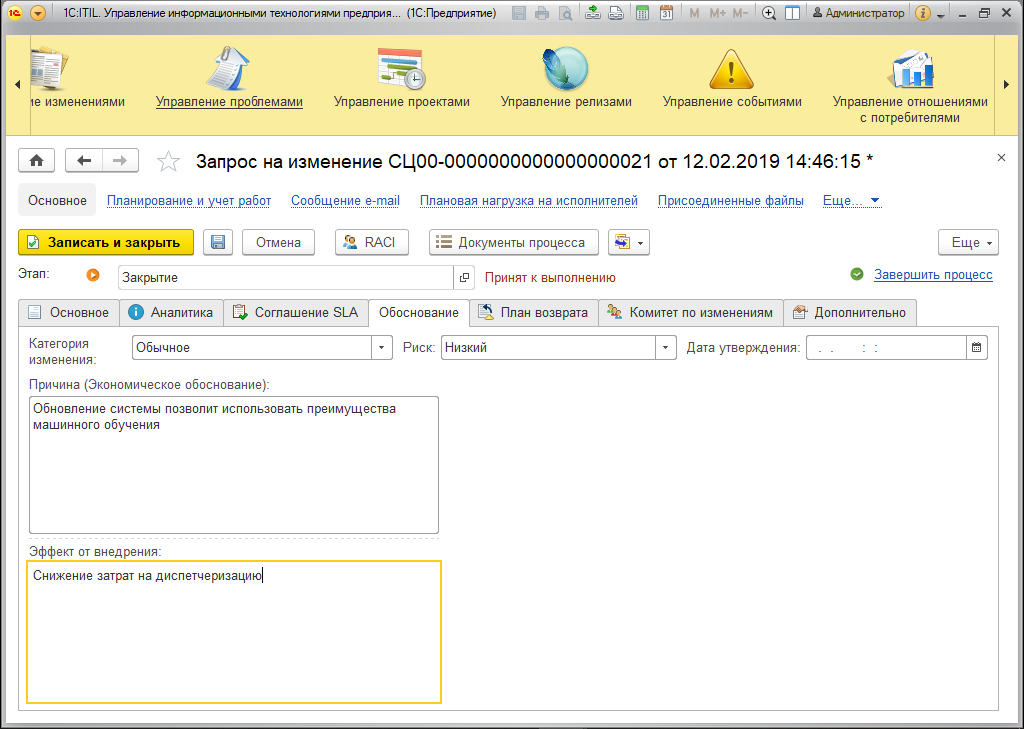Open the calendar icon for Дата утверждения

[x=976, y=348]
